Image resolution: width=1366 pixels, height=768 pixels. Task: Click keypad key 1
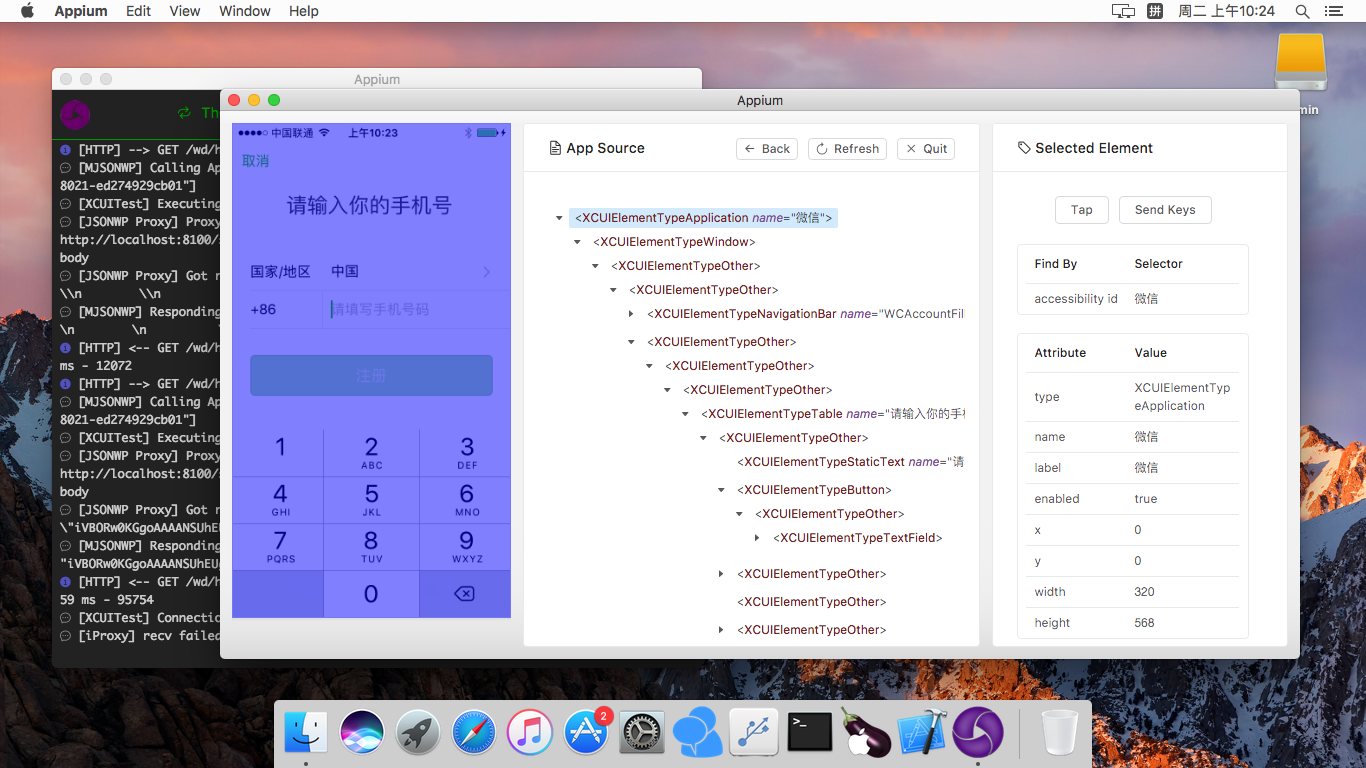pyautogui.click(x=278, y=452)
